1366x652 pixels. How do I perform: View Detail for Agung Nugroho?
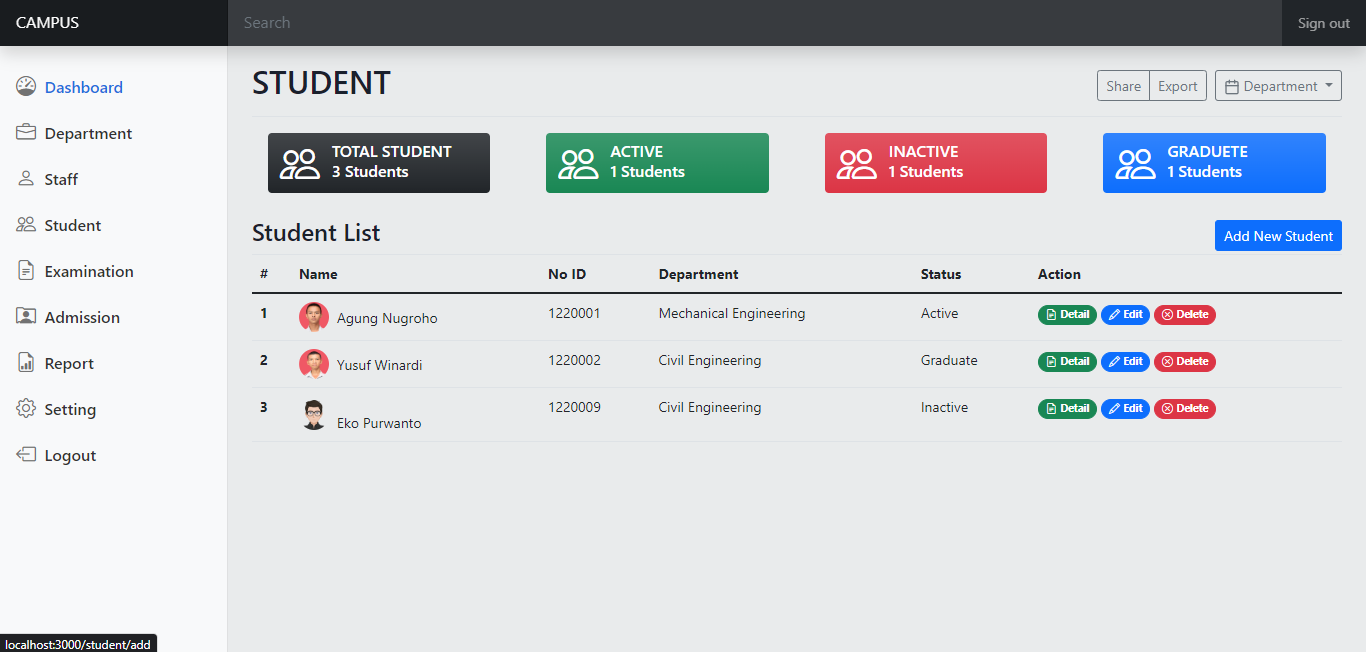(x=1067, y=314)
